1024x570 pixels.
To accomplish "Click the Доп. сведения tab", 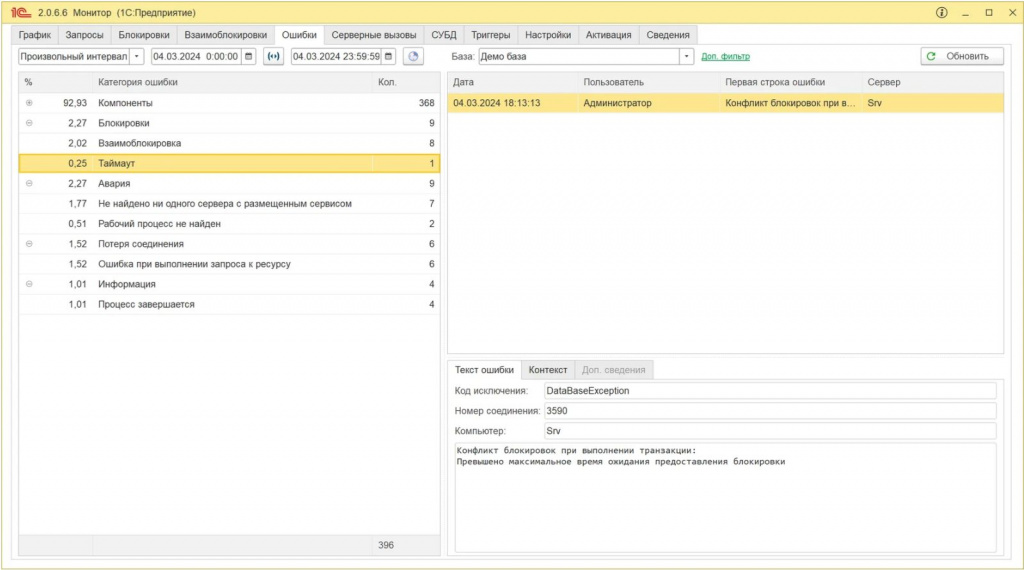I will click(x=613, y=370).
